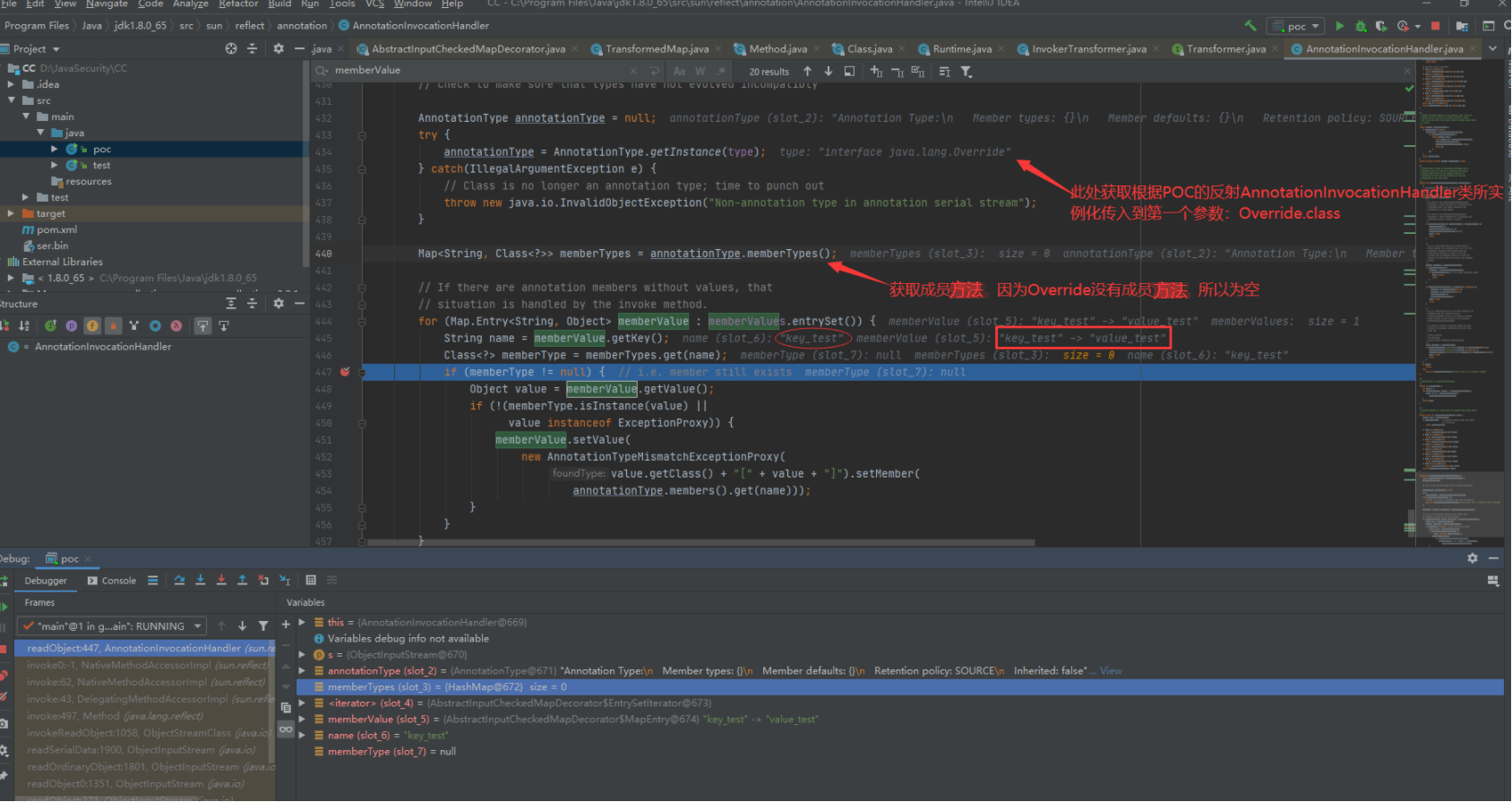The height and width of the screenshot is (802, 1512).
Task: Click the Force Step Into icon
Action: (x=221, y=581)
